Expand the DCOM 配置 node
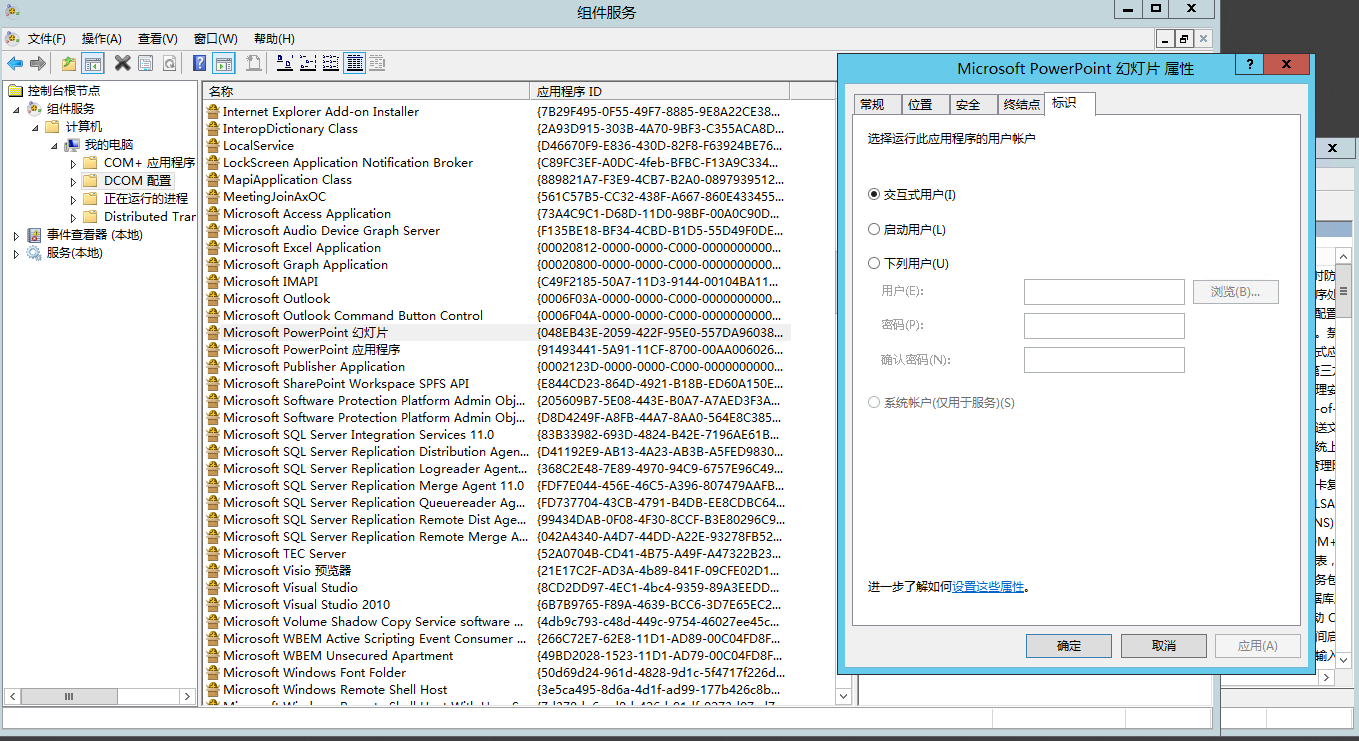 [73, 181]
